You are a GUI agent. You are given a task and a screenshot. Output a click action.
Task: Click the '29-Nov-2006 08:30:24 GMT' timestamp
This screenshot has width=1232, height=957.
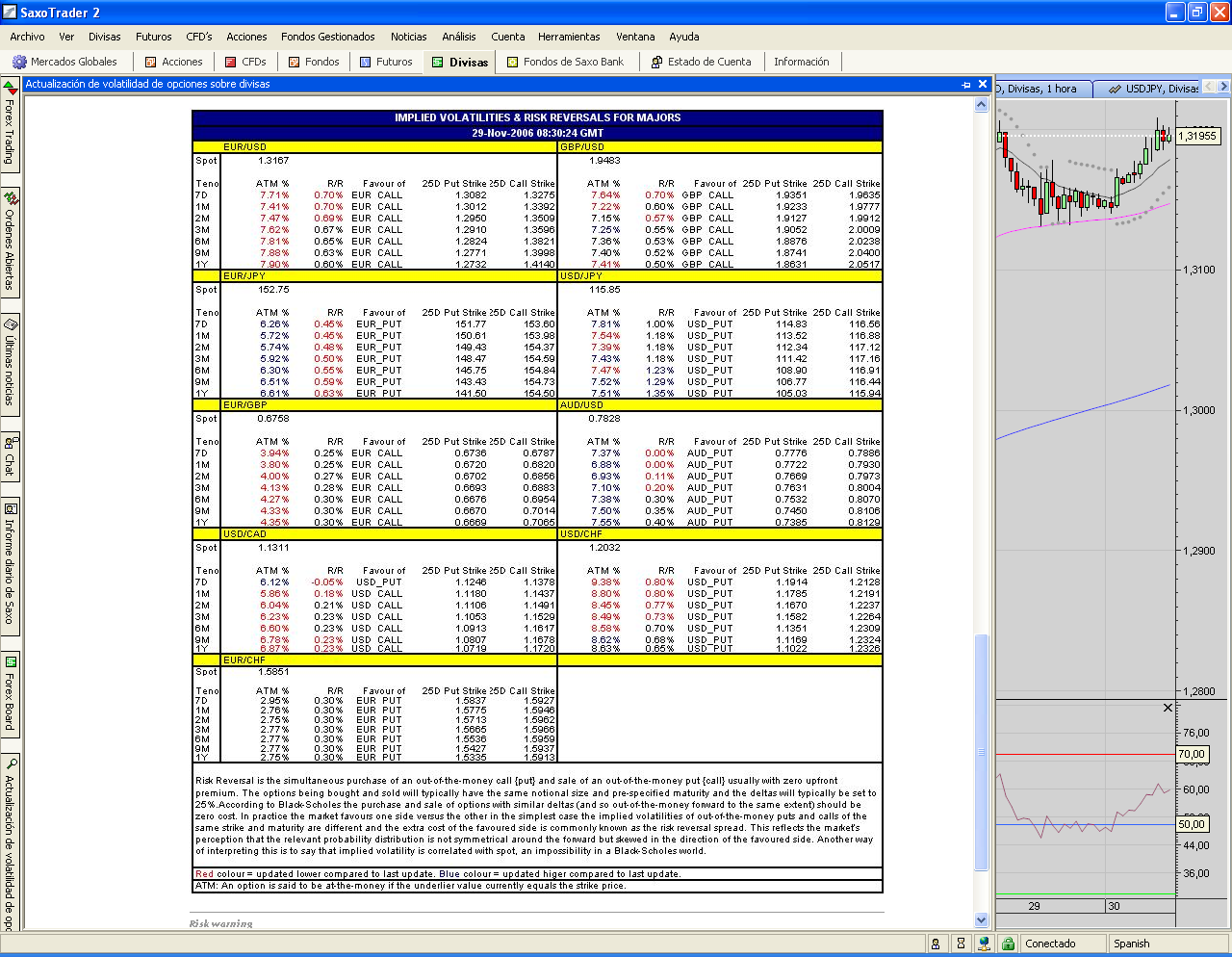[x=537, y=133]
